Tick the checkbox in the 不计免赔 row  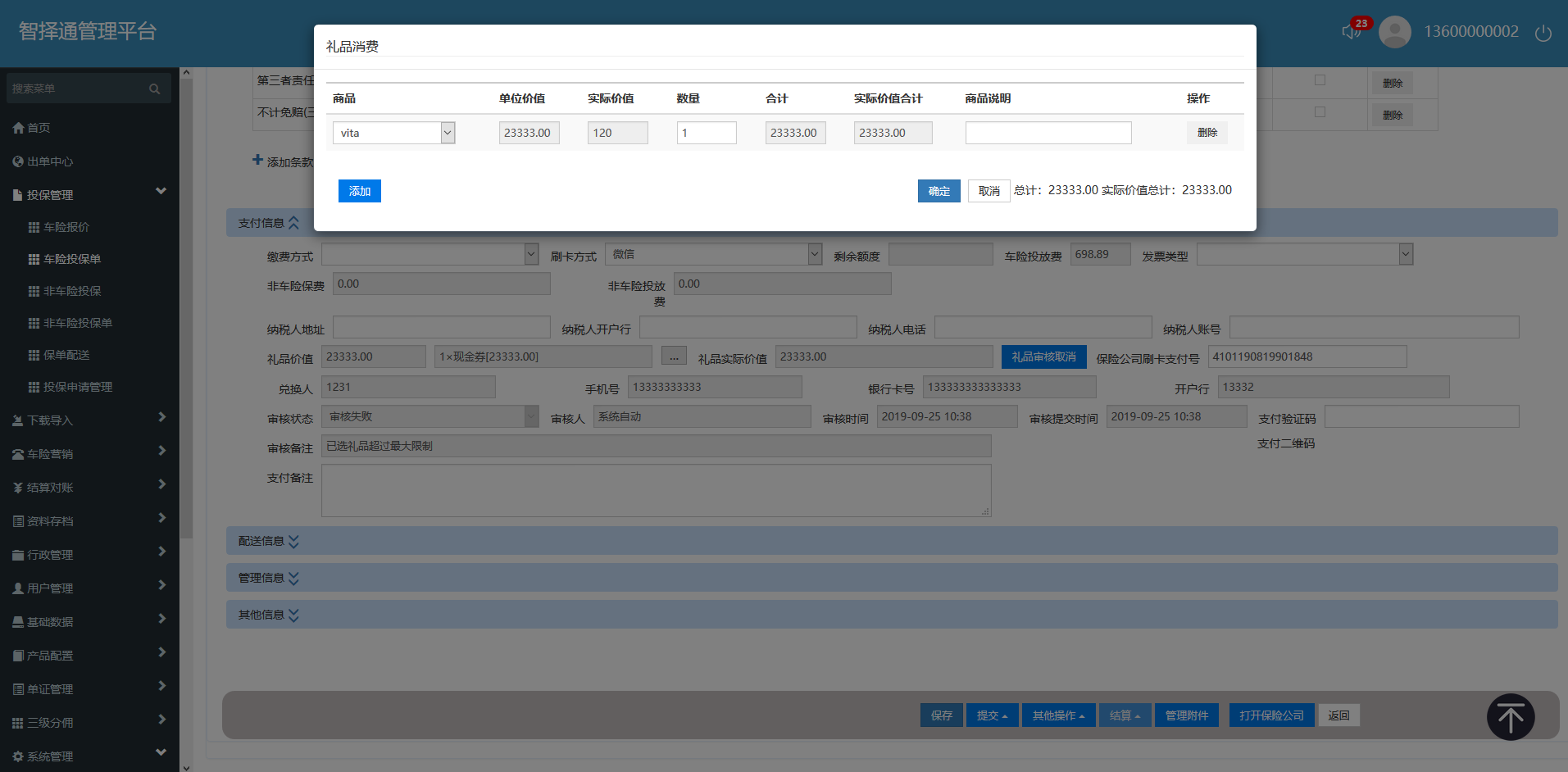[1320, 112]
